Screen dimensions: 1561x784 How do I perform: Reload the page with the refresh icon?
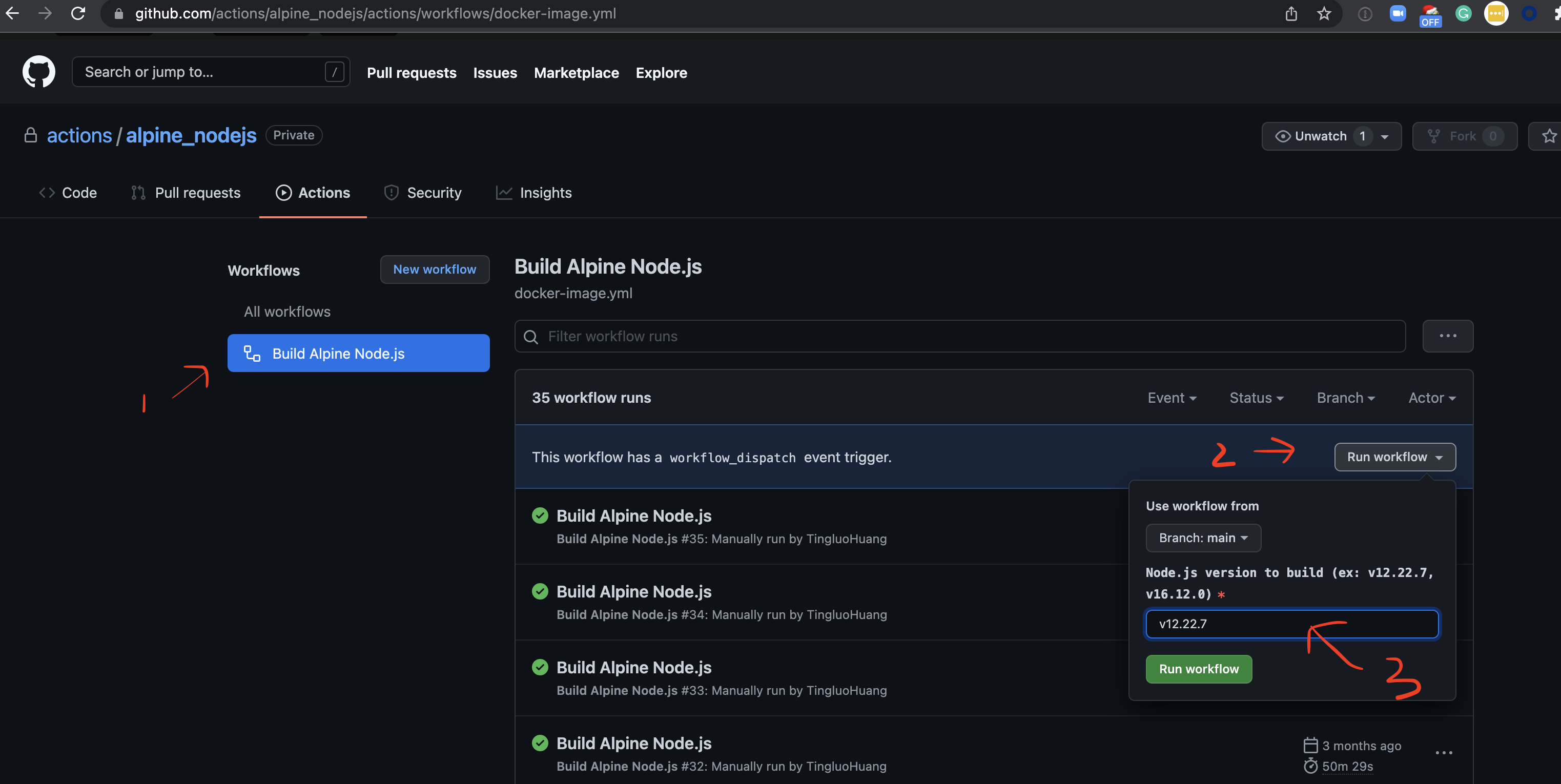point(77,13)
